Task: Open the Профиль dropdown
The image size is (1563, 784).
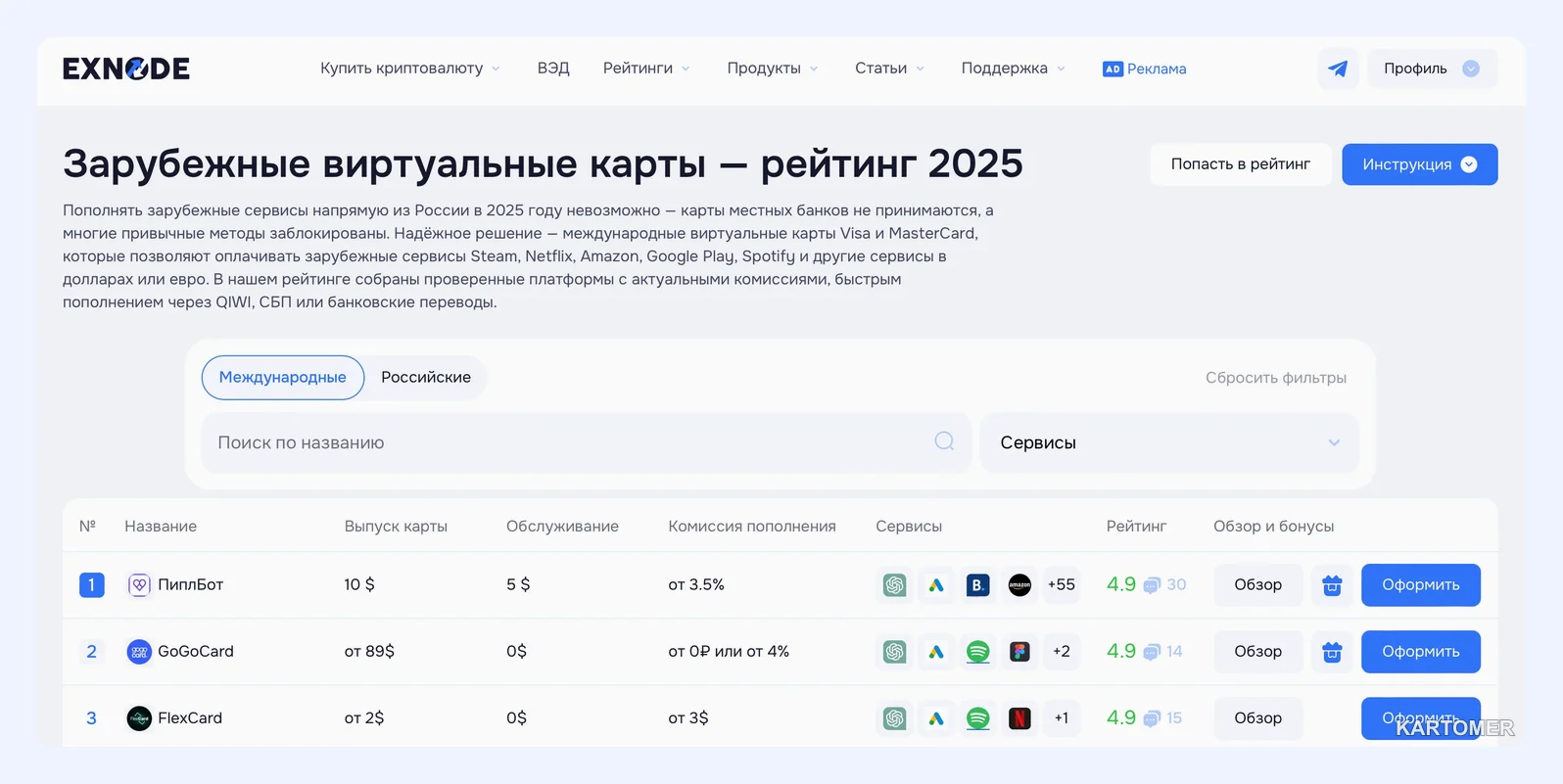Action: point(1432,69)
